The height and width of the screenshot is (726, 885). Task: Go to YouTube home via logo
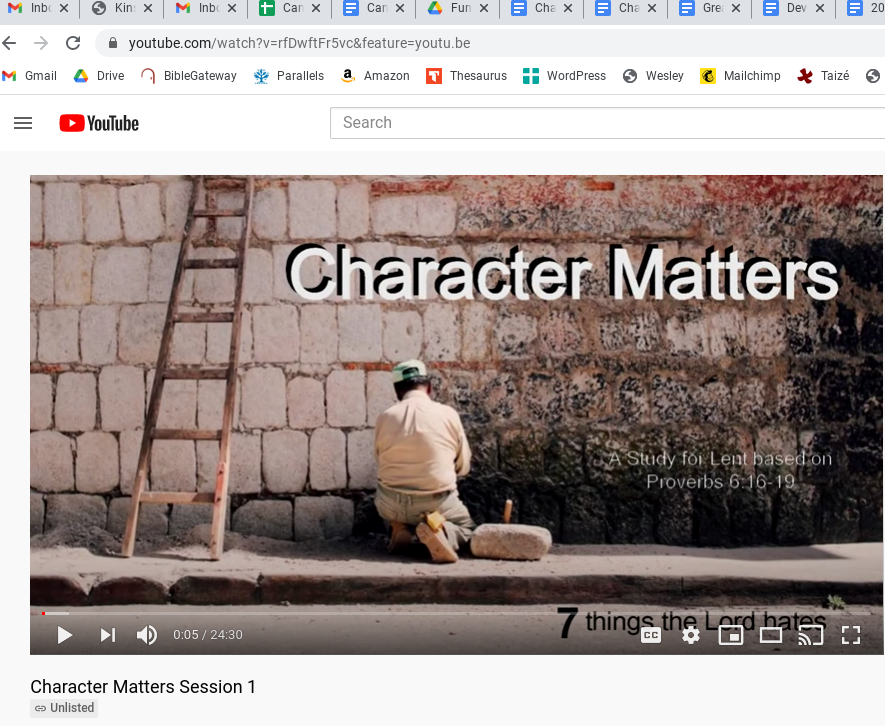click(x=99, y=123)
